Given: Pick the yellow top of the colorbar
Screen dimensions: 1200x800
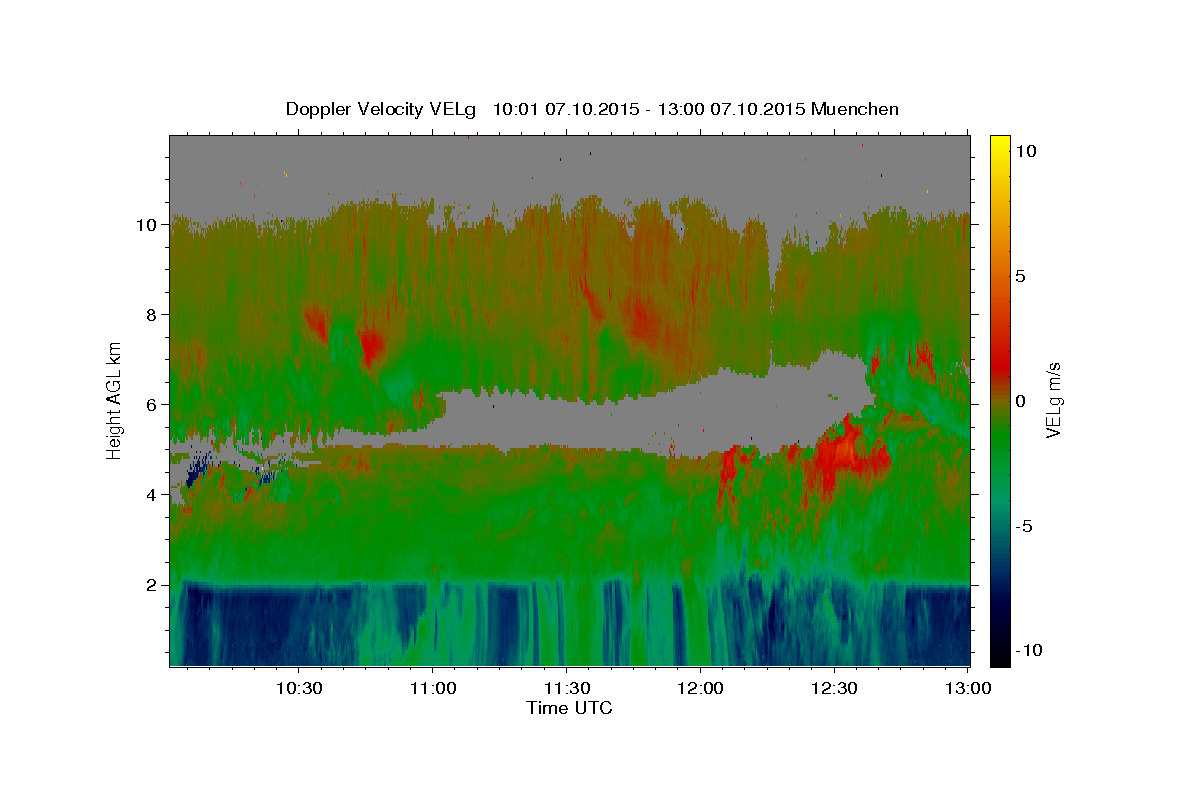Looking at the screenshot, I should pos(1000,142).
